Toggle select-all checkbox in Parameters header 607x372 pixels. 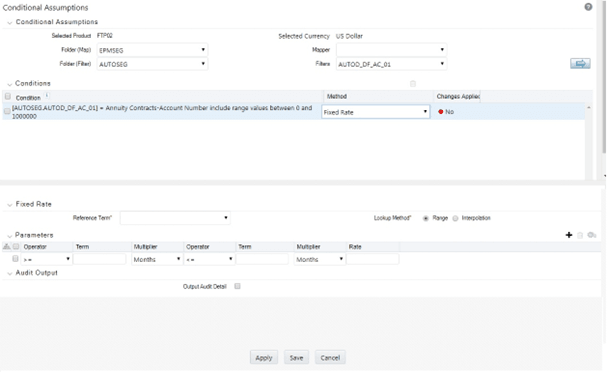[16, 246]
